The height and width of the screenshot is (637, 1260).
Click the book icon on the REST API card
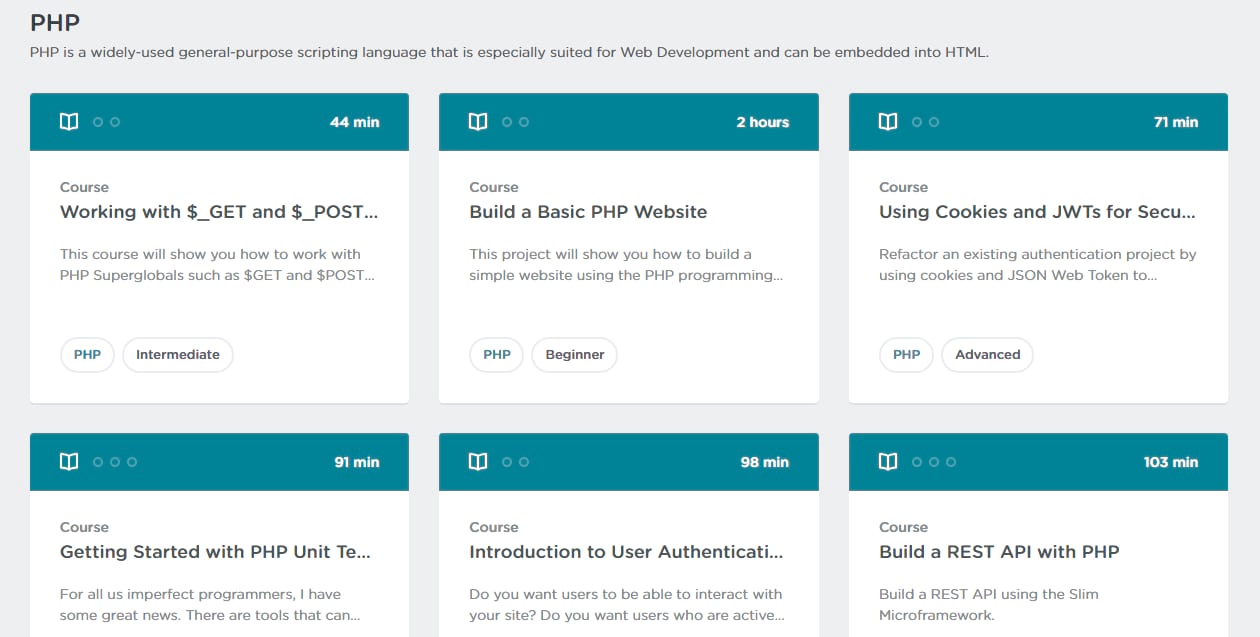pyautogui.click(x=887, y=461)
